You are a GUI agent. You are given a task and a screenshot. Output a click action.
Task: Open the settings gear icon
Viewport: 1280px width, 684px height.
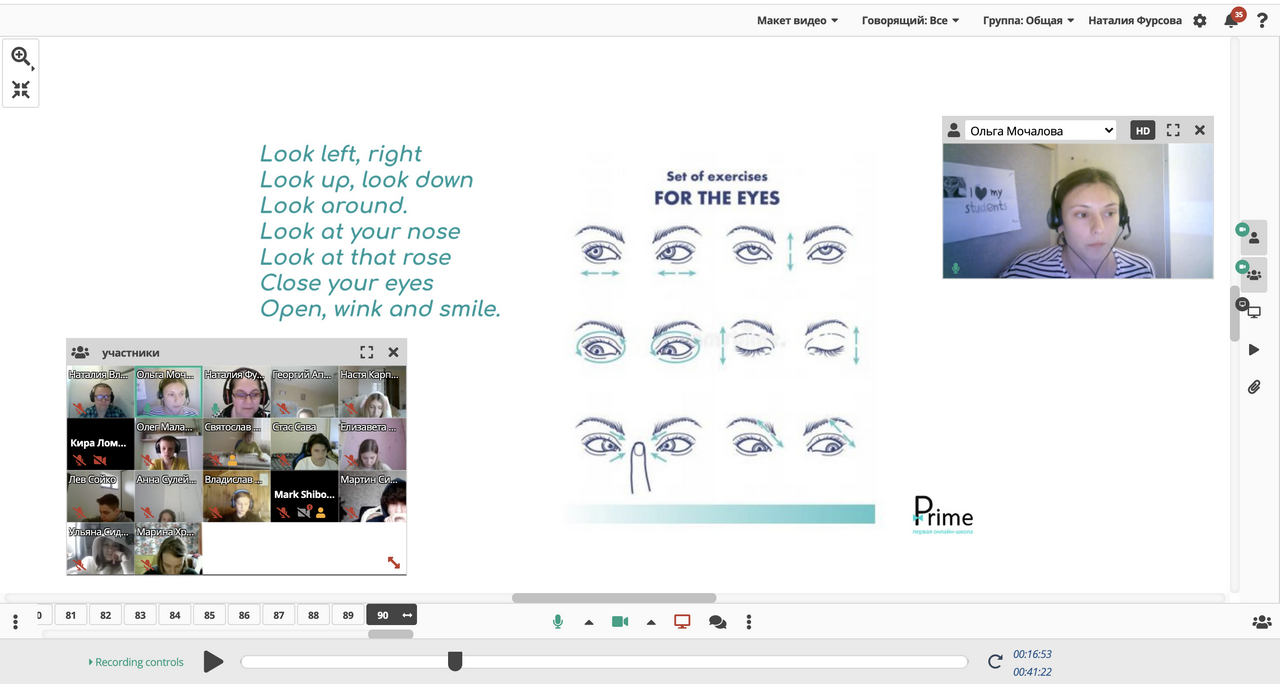click(1200, 21)
